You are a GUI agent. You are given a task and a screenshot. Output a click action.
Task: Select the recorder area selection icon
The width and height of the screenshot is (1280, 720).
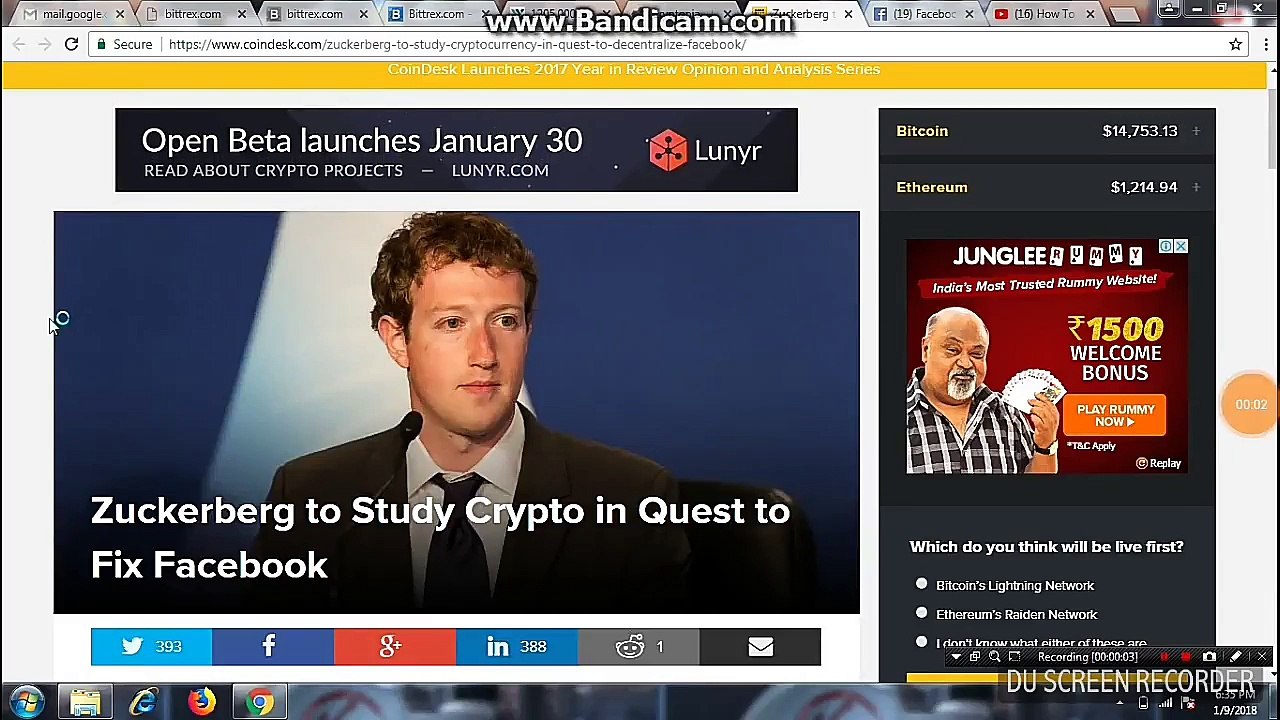click(1014, 657)
